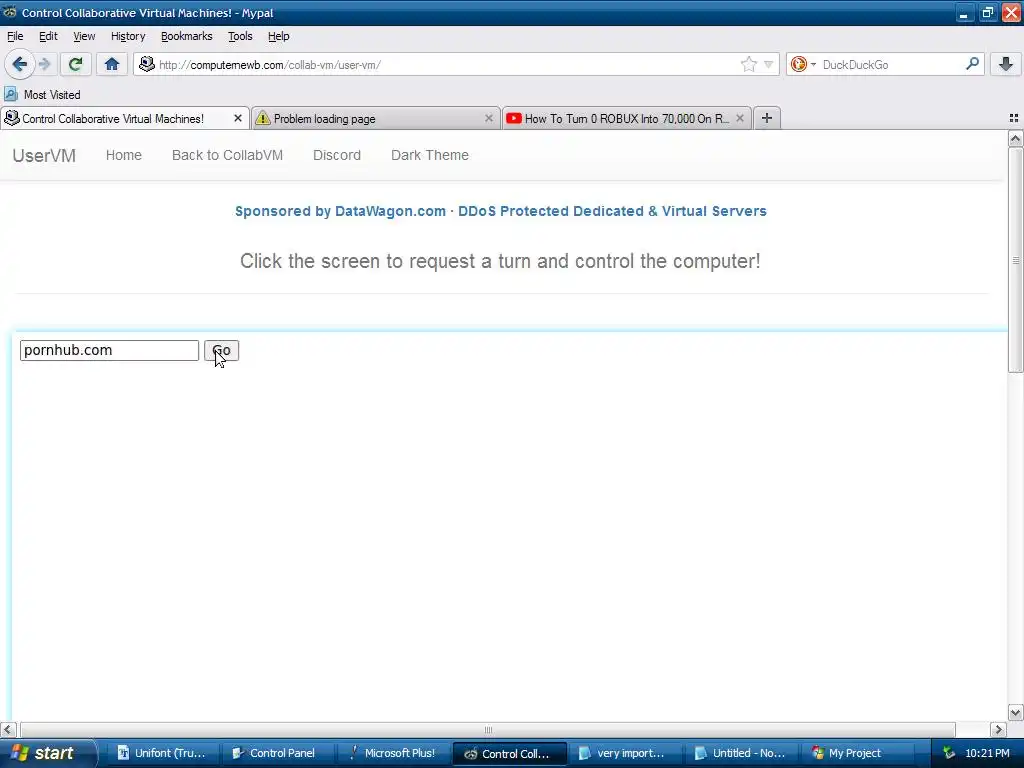Close the How To Turn 0 ROBUX tab
The image size is (1024, 768).
pyautogui.click(x=739, y=118)
